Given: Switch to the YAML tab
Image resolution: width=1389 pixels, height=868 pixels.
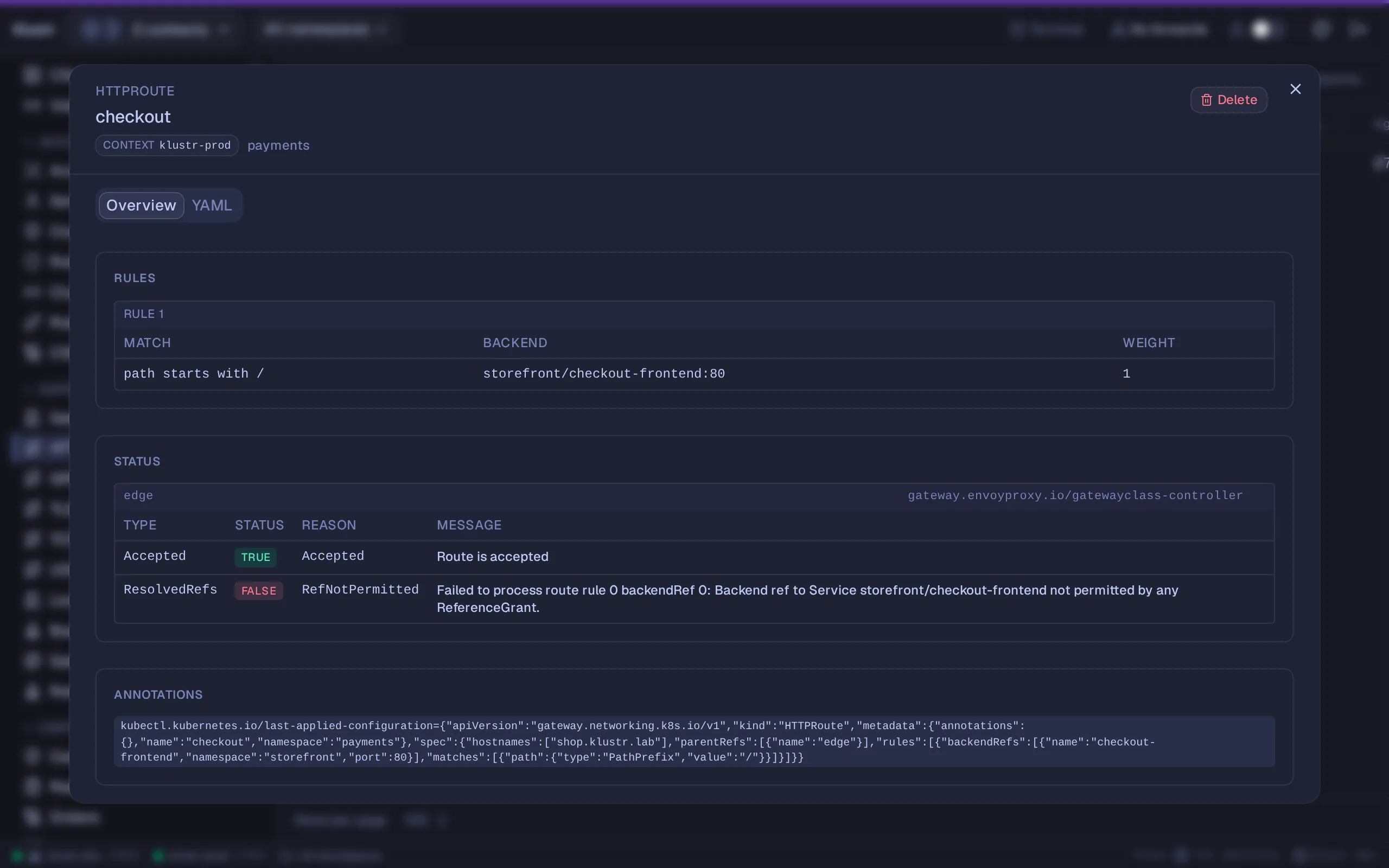Looking at the screenshot, I should coord(212,206).
